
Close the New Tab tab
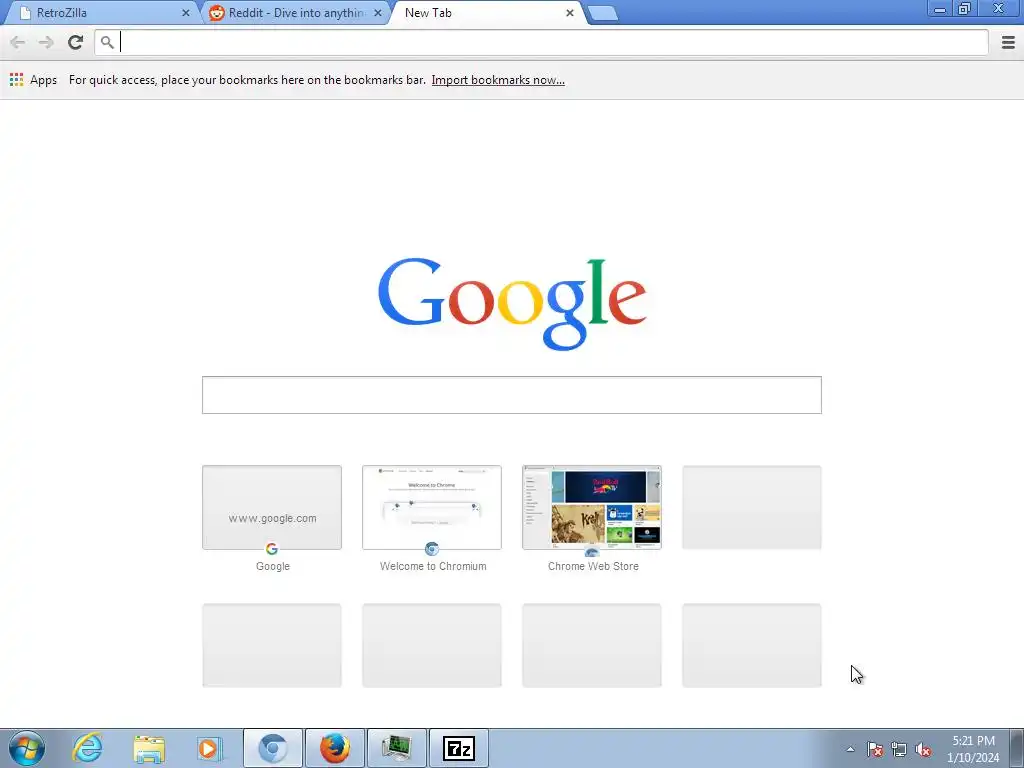569,12
